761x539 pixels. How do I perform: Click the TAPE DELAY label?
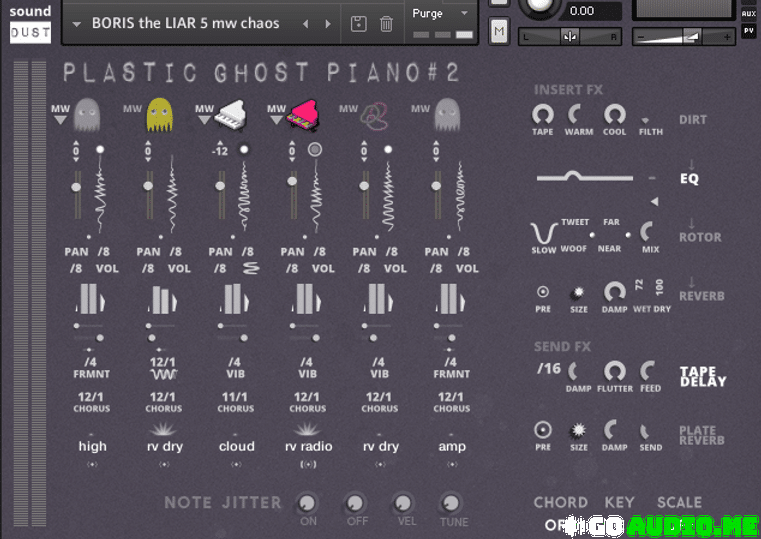pos(703,376)
